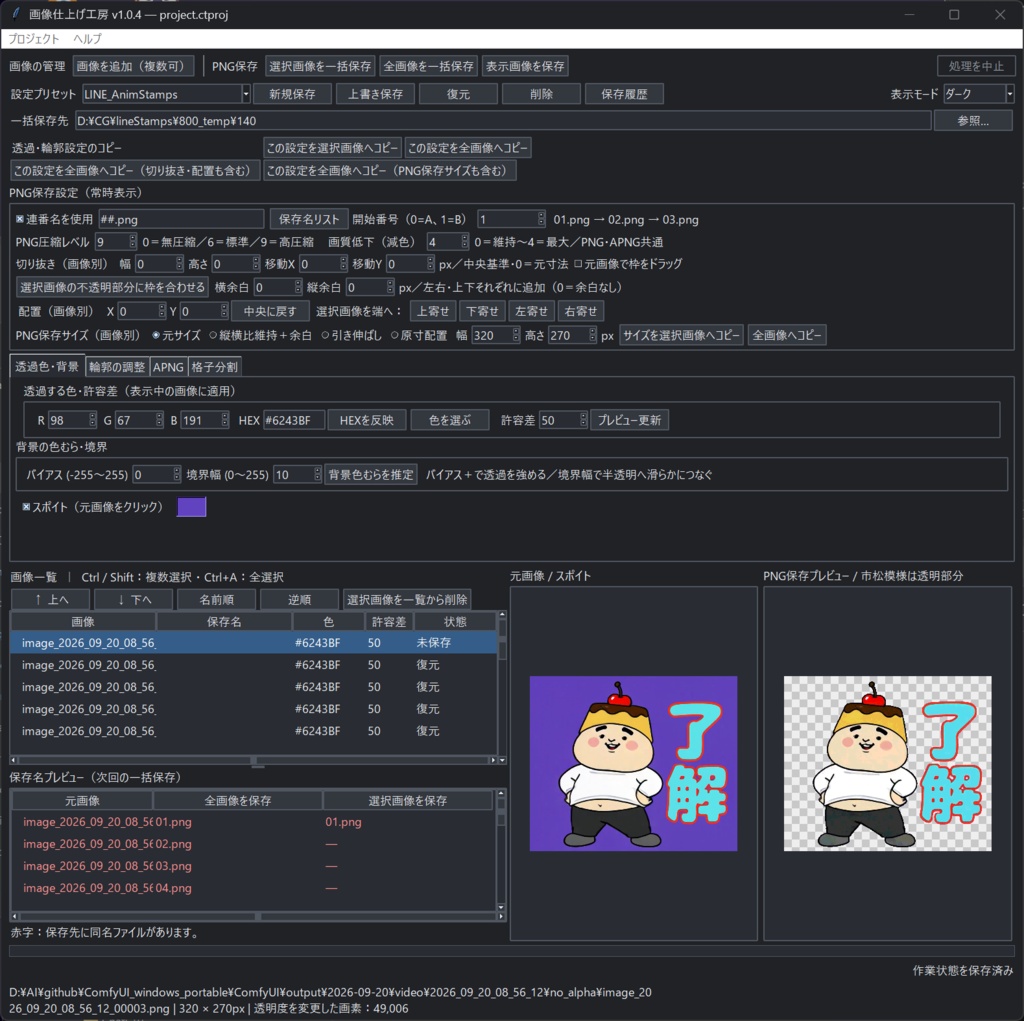Click the progress bar above status text
The width and height of the screenshot is (1024, 1021).
(511, 950)
